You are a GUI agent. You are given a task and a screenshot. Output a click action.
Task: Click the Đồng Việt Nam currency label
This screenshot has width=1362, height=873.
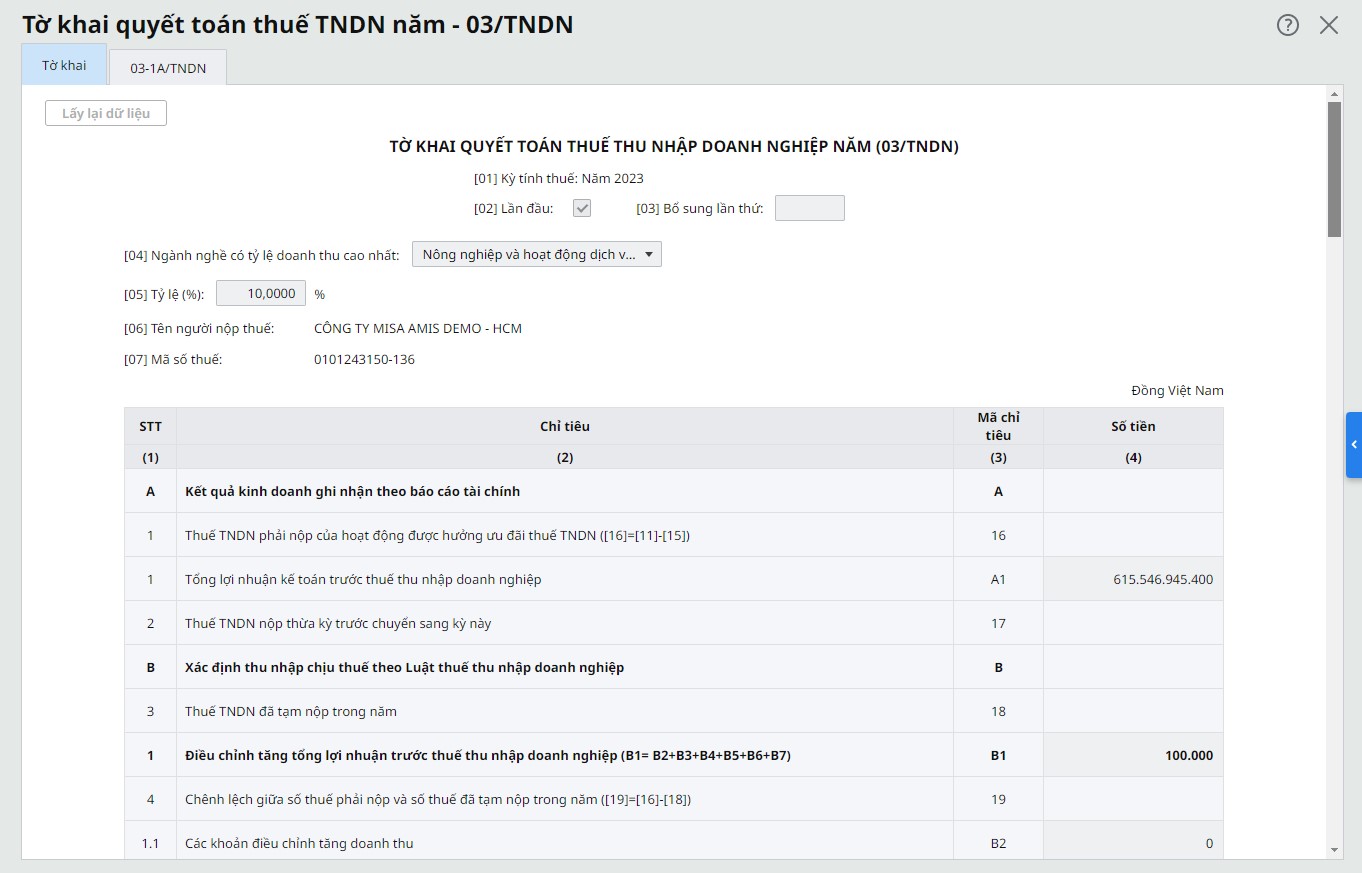1177,390
